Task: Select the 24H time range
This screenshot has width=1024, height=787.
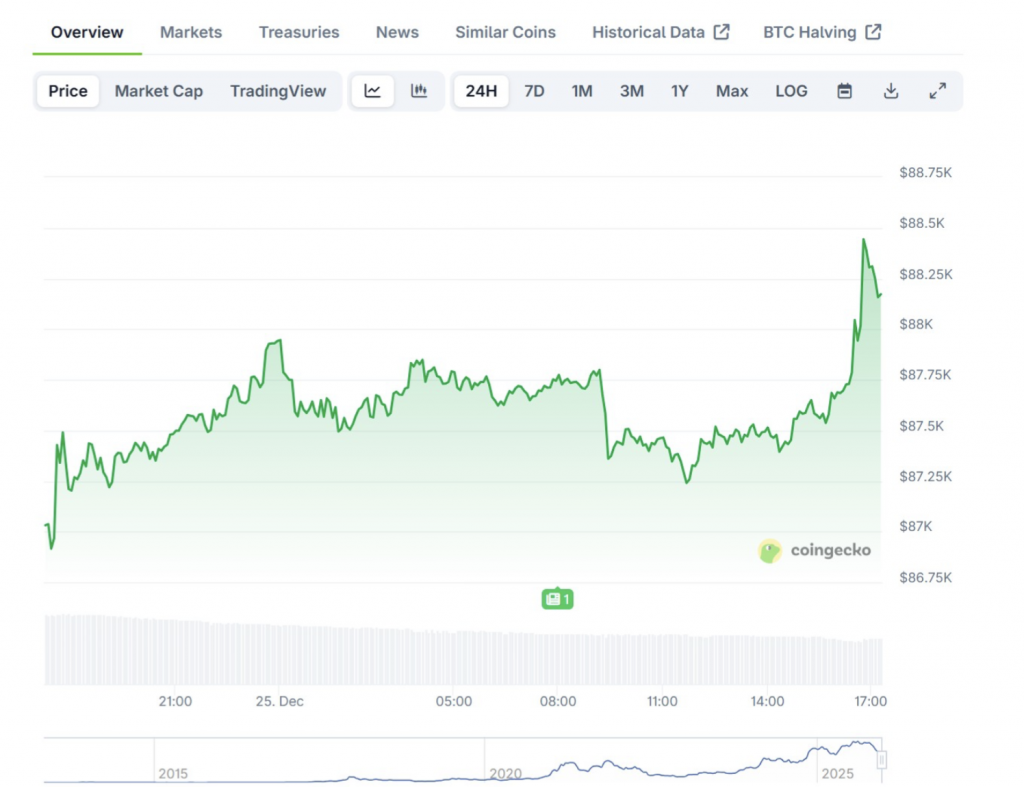Action: pyautogui.click(x=481, y=91)
